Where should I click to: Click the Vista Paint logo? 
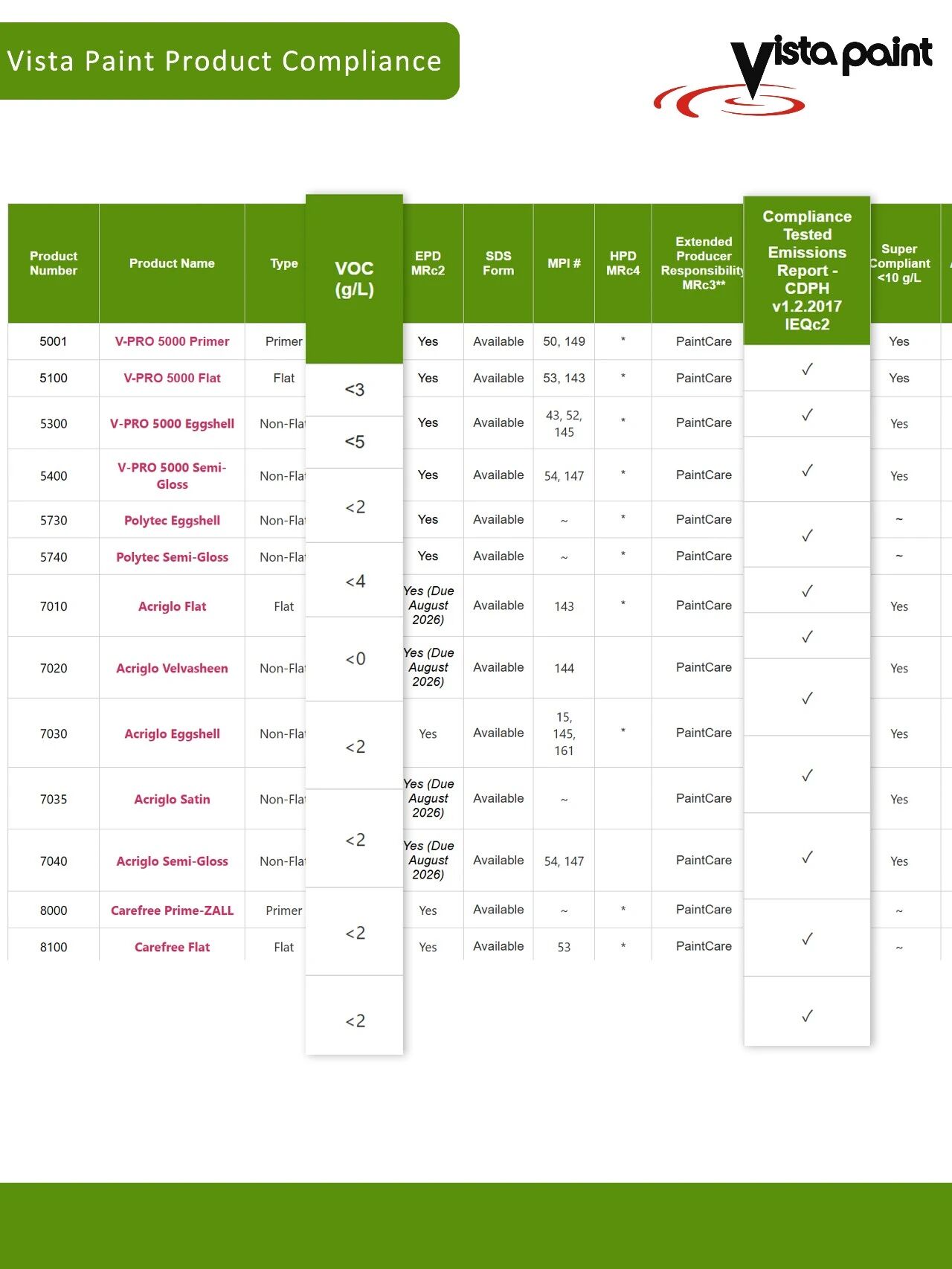pyautogui.click(x=793, y=76)
